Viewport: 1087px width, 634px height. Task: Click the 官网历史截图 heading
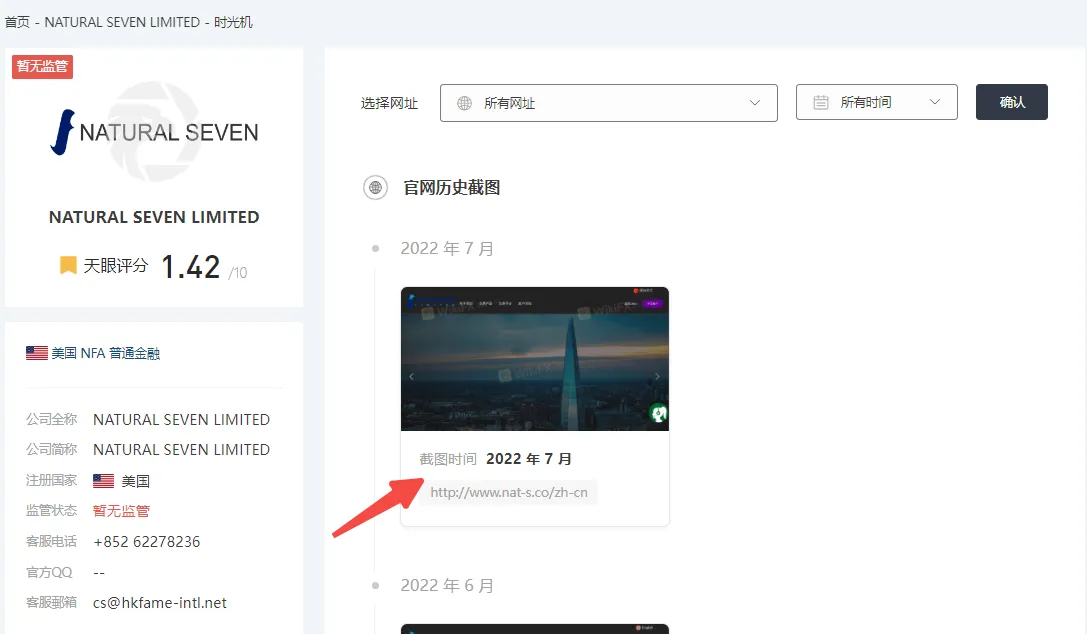pyautogui.click(x=452, y=188)
